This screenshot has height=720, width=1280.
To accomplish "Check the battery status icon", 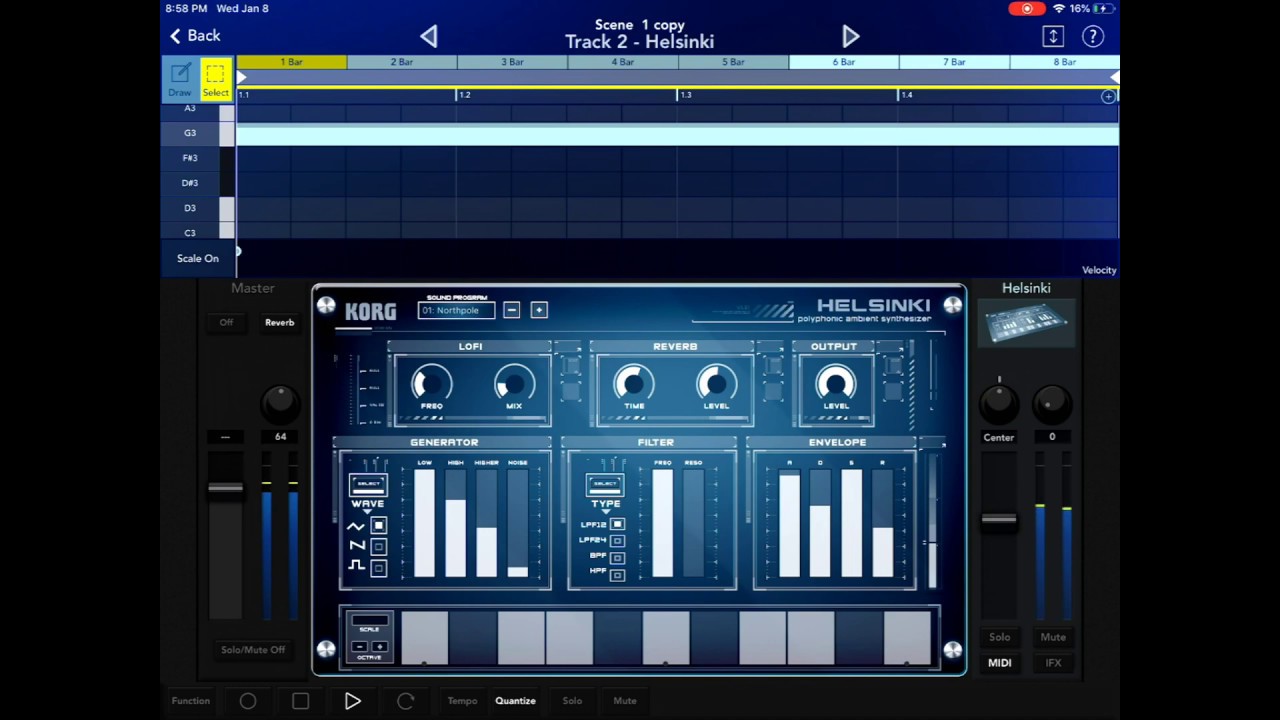I will click(1104, 8).
